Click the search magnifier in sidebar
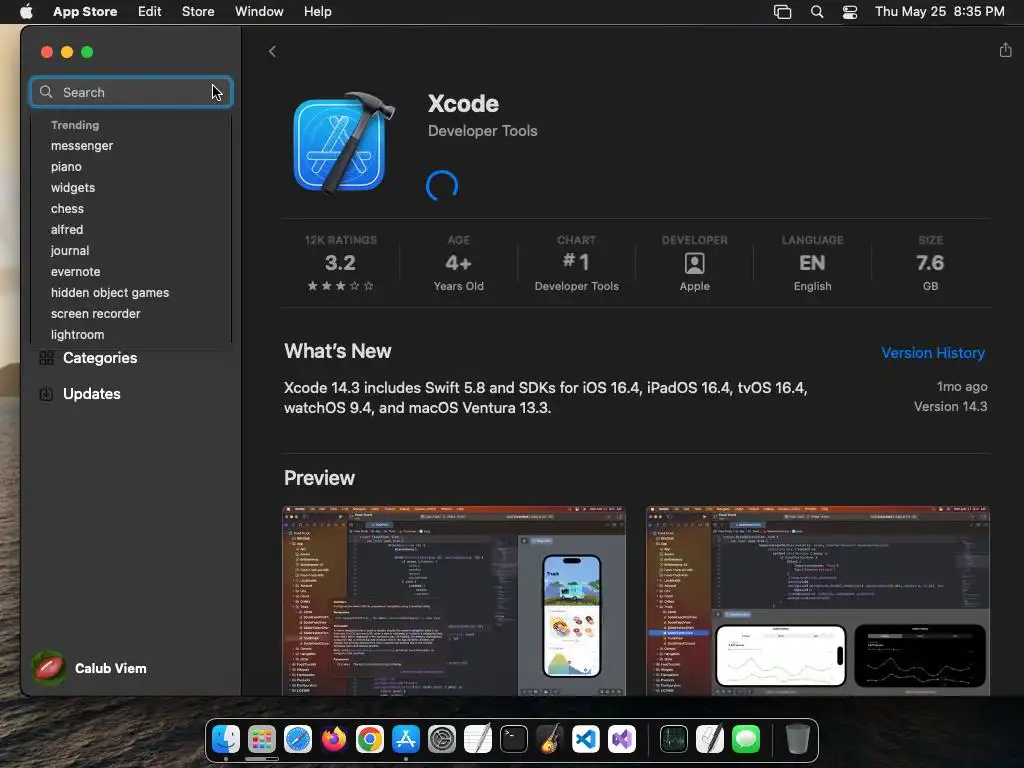This screenshot has width=1024, height=768. (46, 92)
